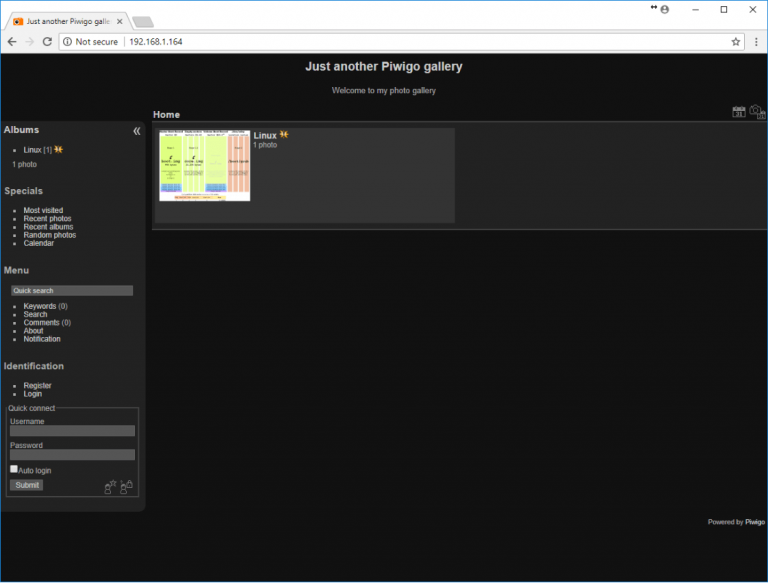Follow the Piwigo link in footer
This screenshot has width=768, height=583.
pyautogui.click(x=755, y=522)
